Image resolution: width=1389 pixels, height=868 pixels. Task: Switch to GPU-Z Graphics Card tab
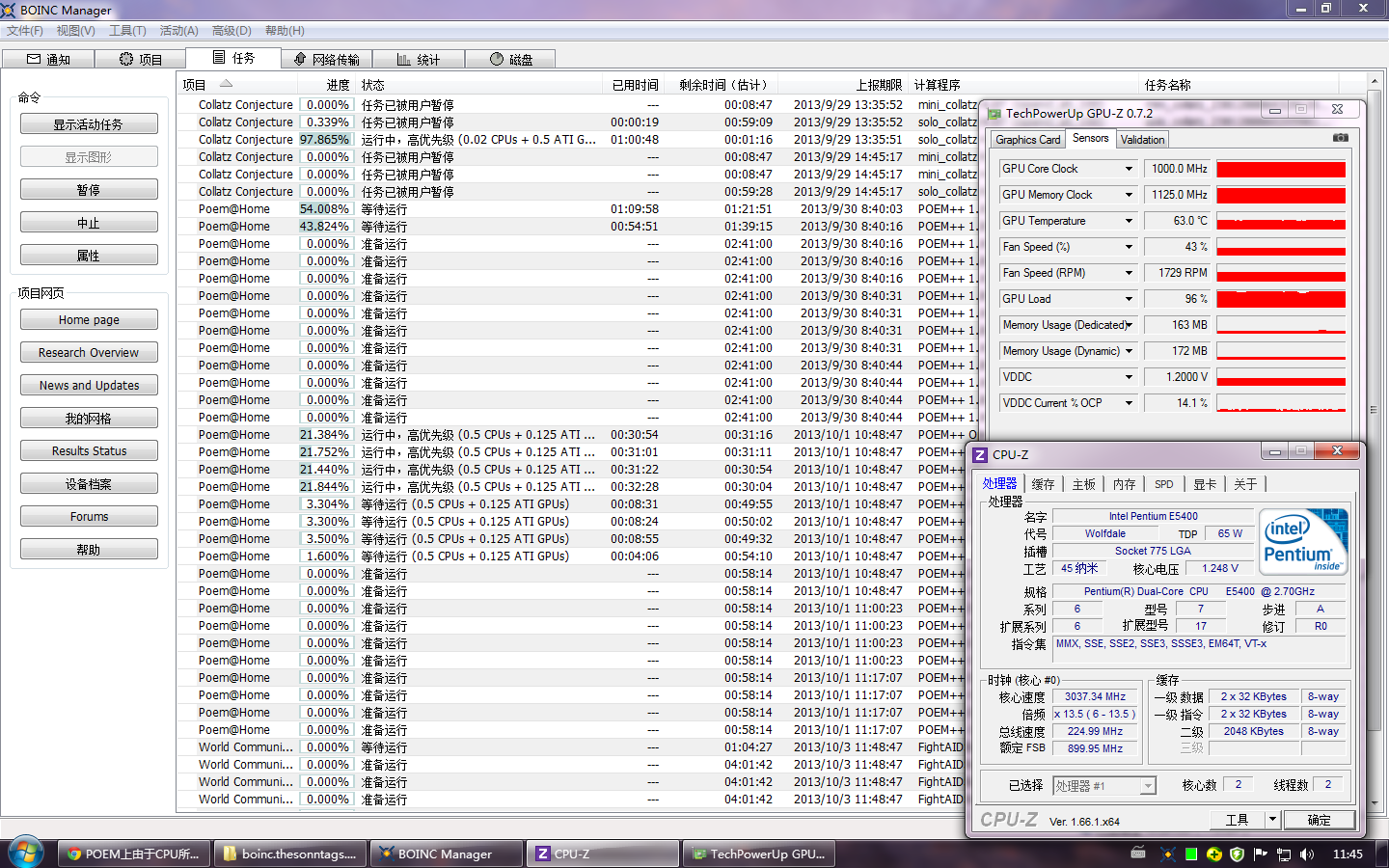pyautogui.click(x=1027, y=140)
